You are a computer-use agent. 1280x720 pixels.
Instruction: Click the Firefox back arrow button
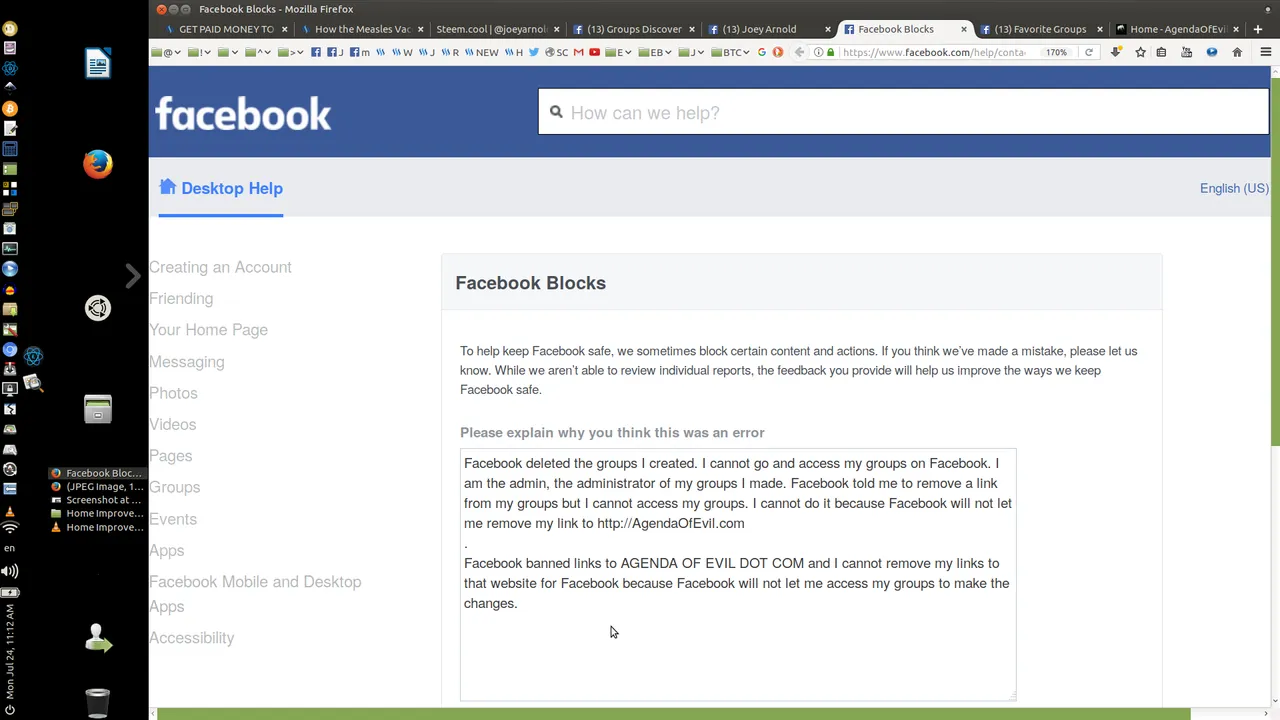click(799, 52)
